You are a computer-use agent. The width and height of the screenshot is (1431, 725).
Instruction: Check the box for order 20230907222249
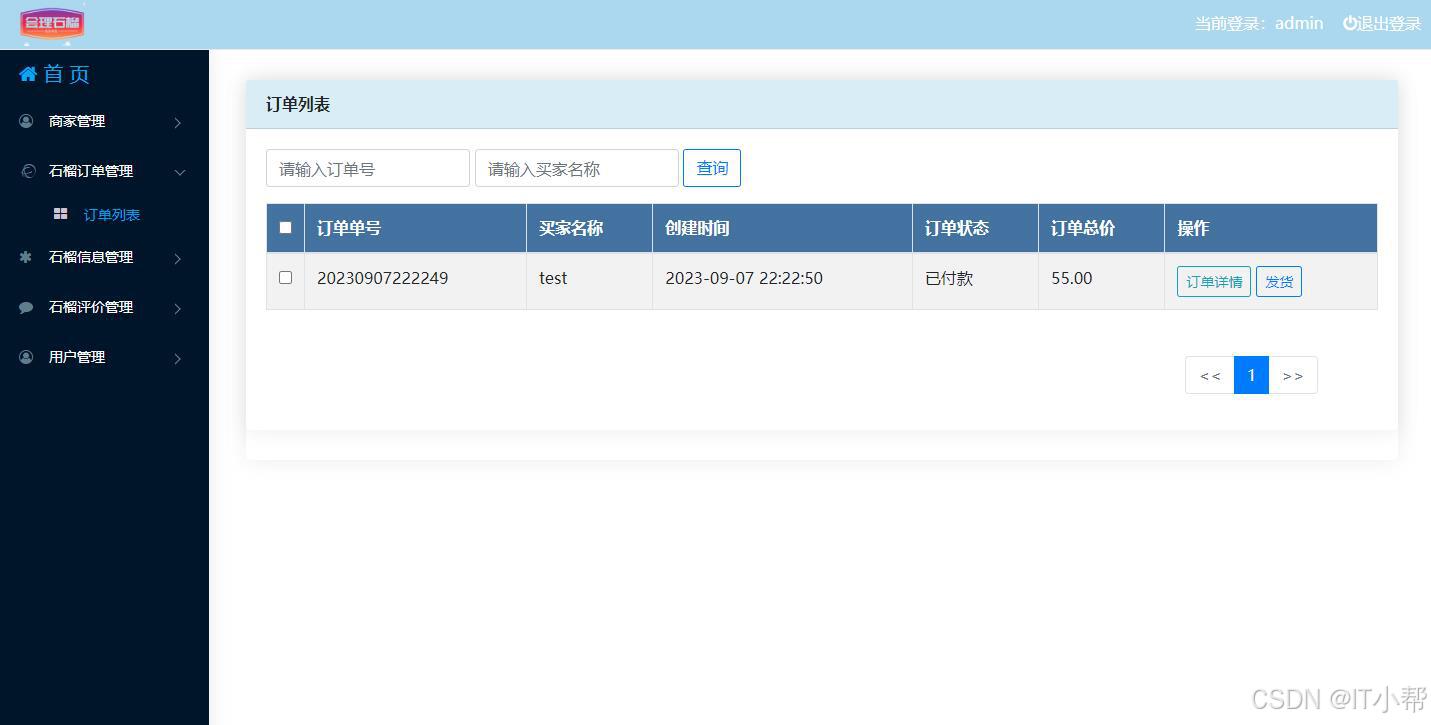[x=285, y=277]
